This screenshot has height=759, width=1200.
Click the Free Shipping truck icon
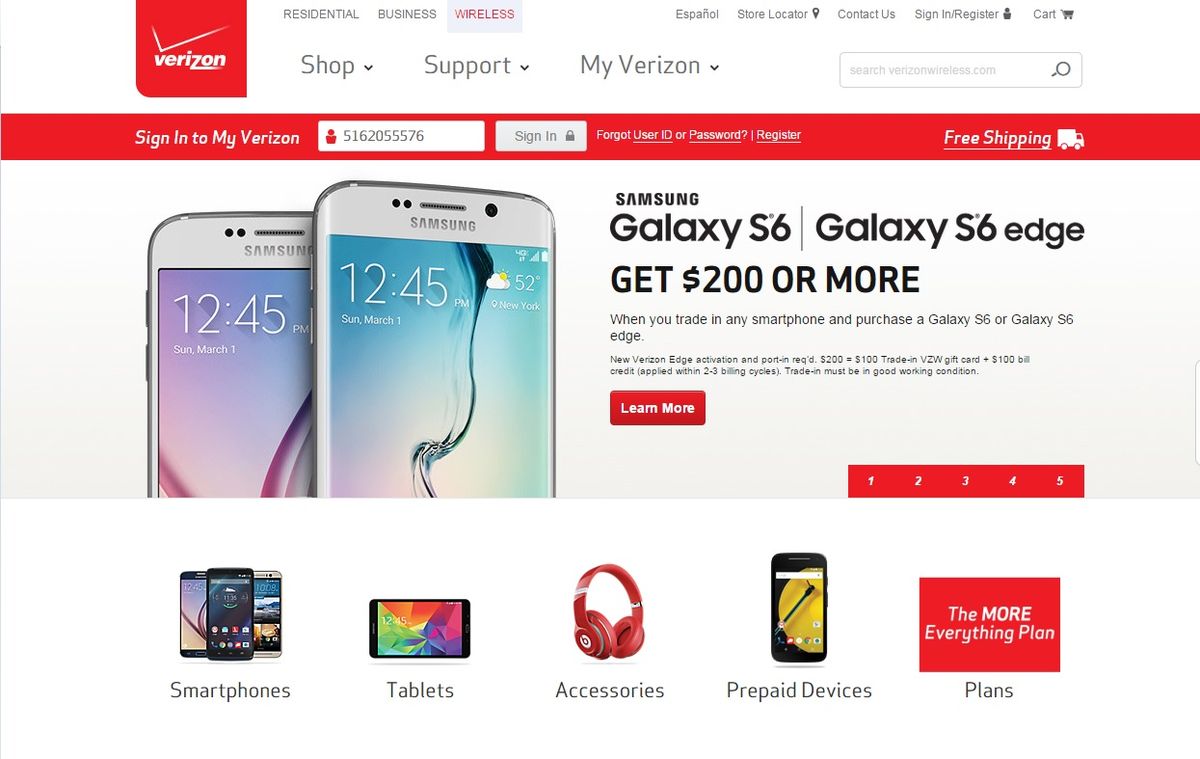click(1070, 139)
